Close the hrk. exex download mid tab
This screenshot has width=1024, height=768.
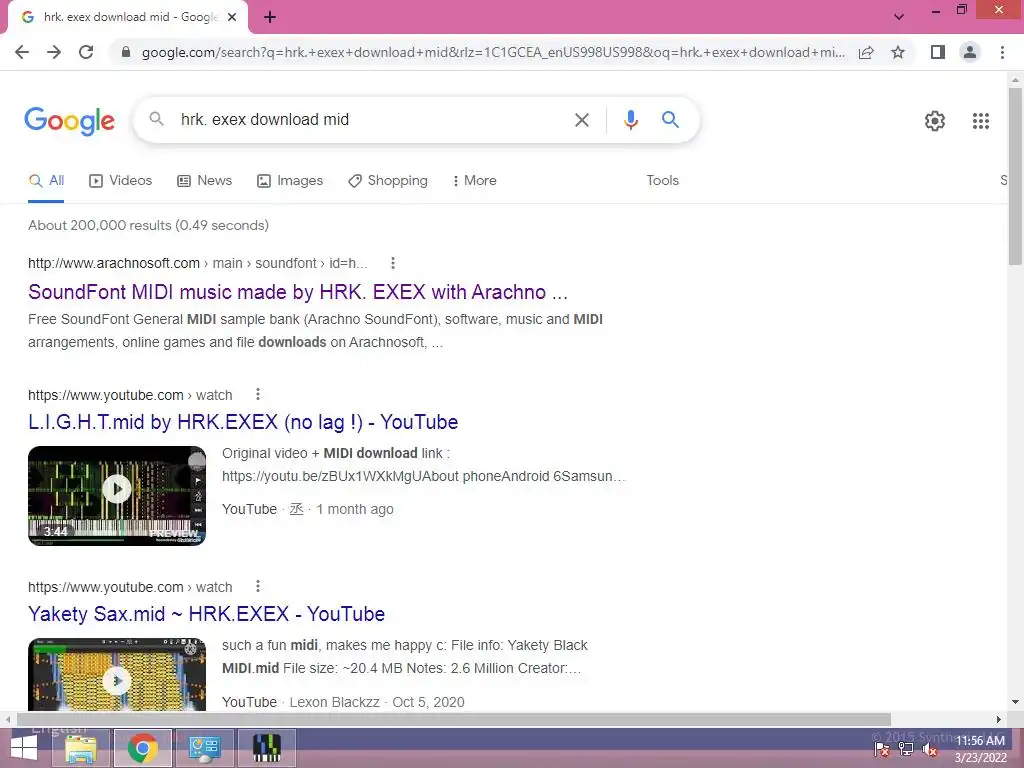coord(232,18)
